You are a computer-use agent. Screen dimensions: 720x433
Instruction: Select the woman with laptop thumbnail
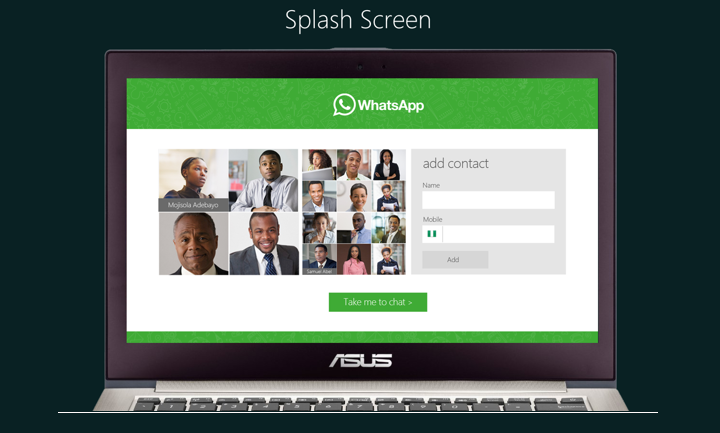click(319, 164)
